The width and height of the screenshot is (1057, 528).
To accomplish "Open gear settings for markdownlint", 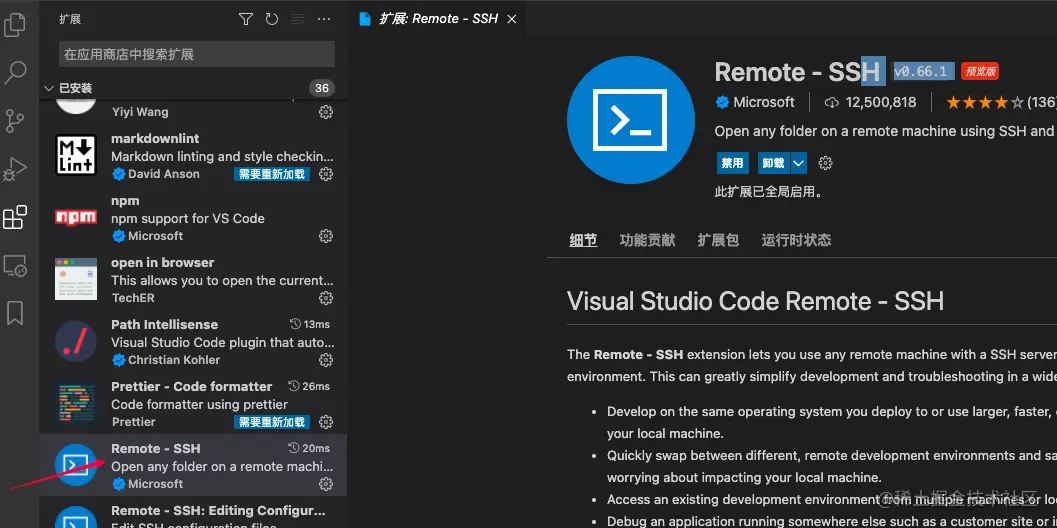I will click(x=326, y=174).
